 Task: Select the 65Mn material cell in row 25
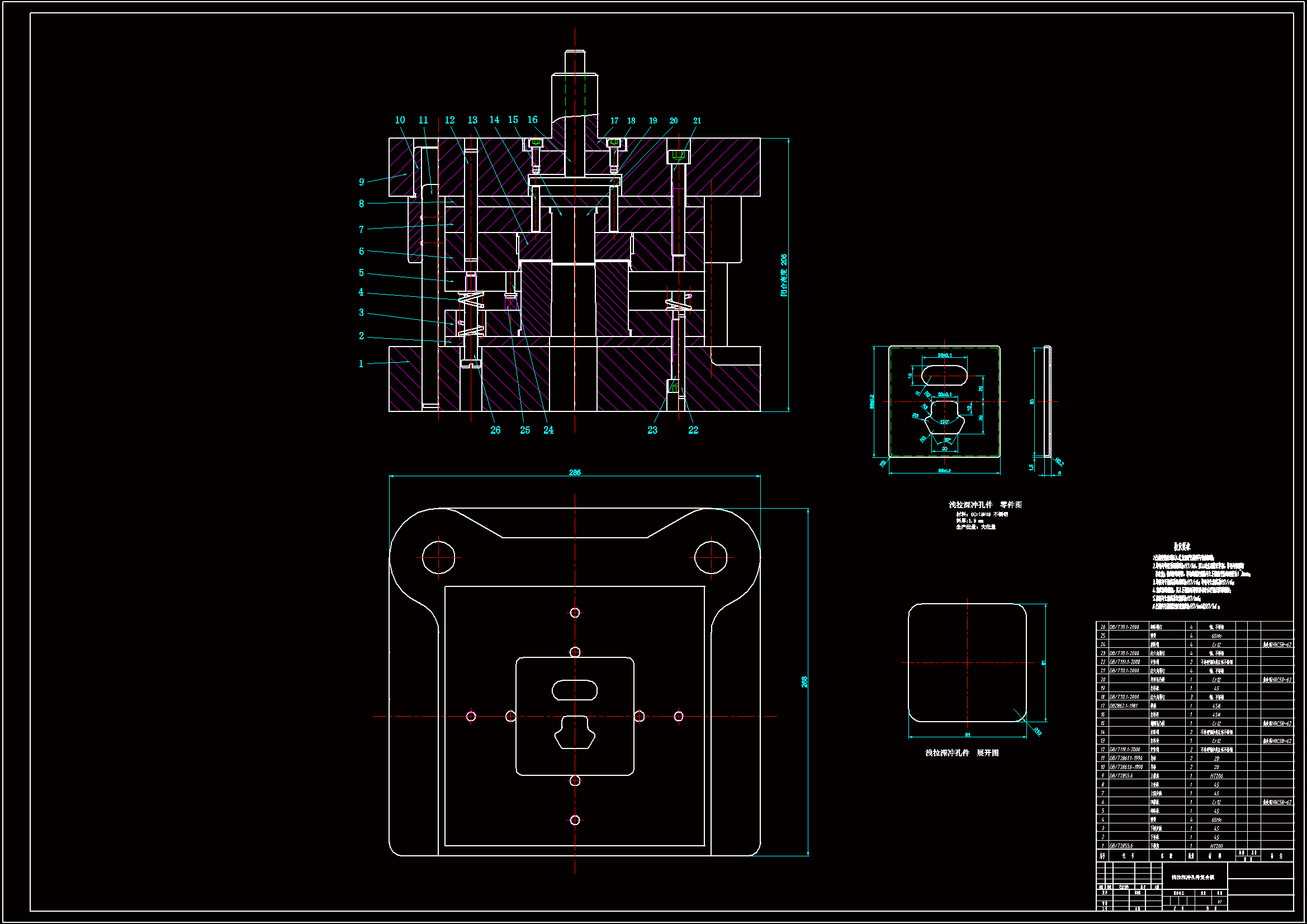tap(1216, 636)
